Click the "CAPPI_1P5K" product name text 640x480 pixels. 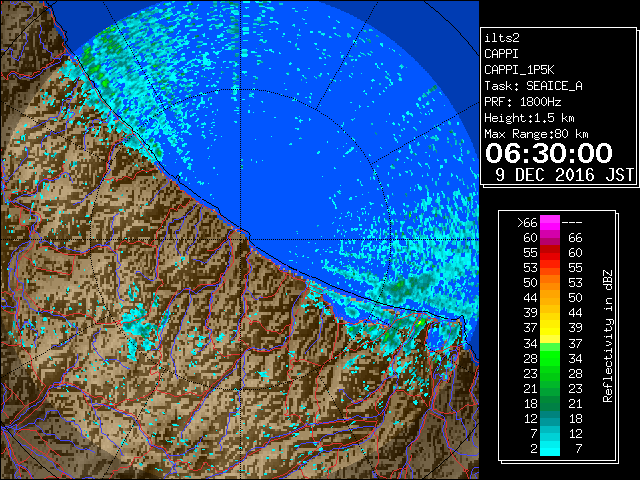519,70
